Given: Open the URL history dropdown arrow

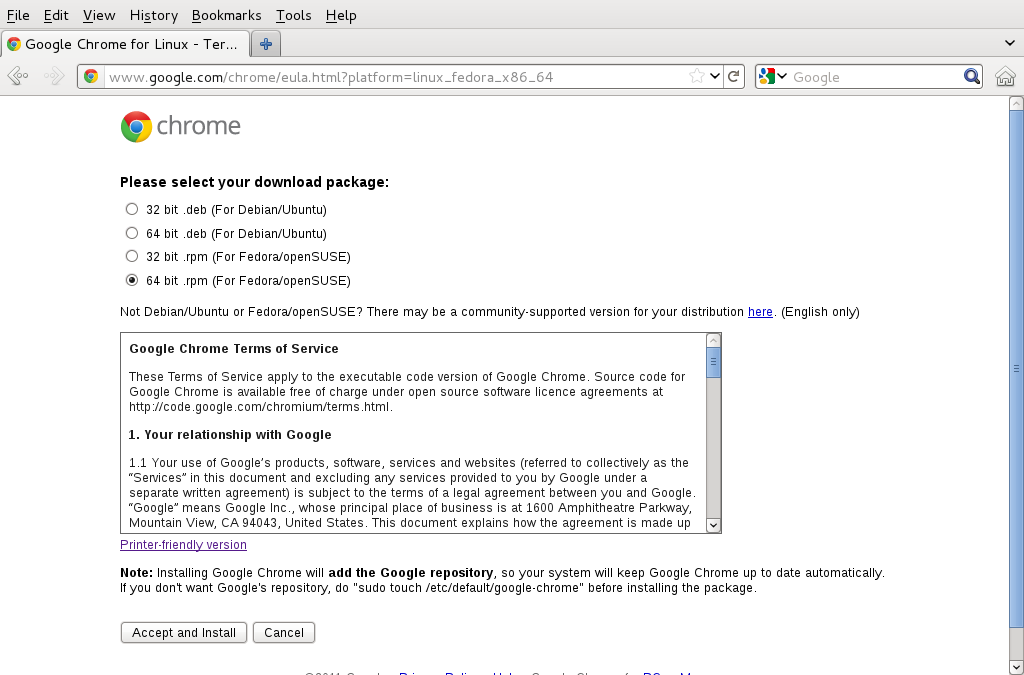Looking at the screenshot, I should pos(715,77).
